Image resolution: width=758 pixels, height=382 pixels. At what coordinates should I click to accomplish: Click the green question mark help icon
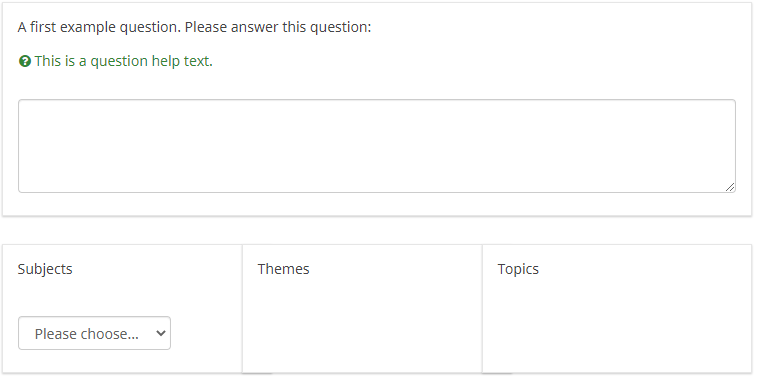(25, 61)
